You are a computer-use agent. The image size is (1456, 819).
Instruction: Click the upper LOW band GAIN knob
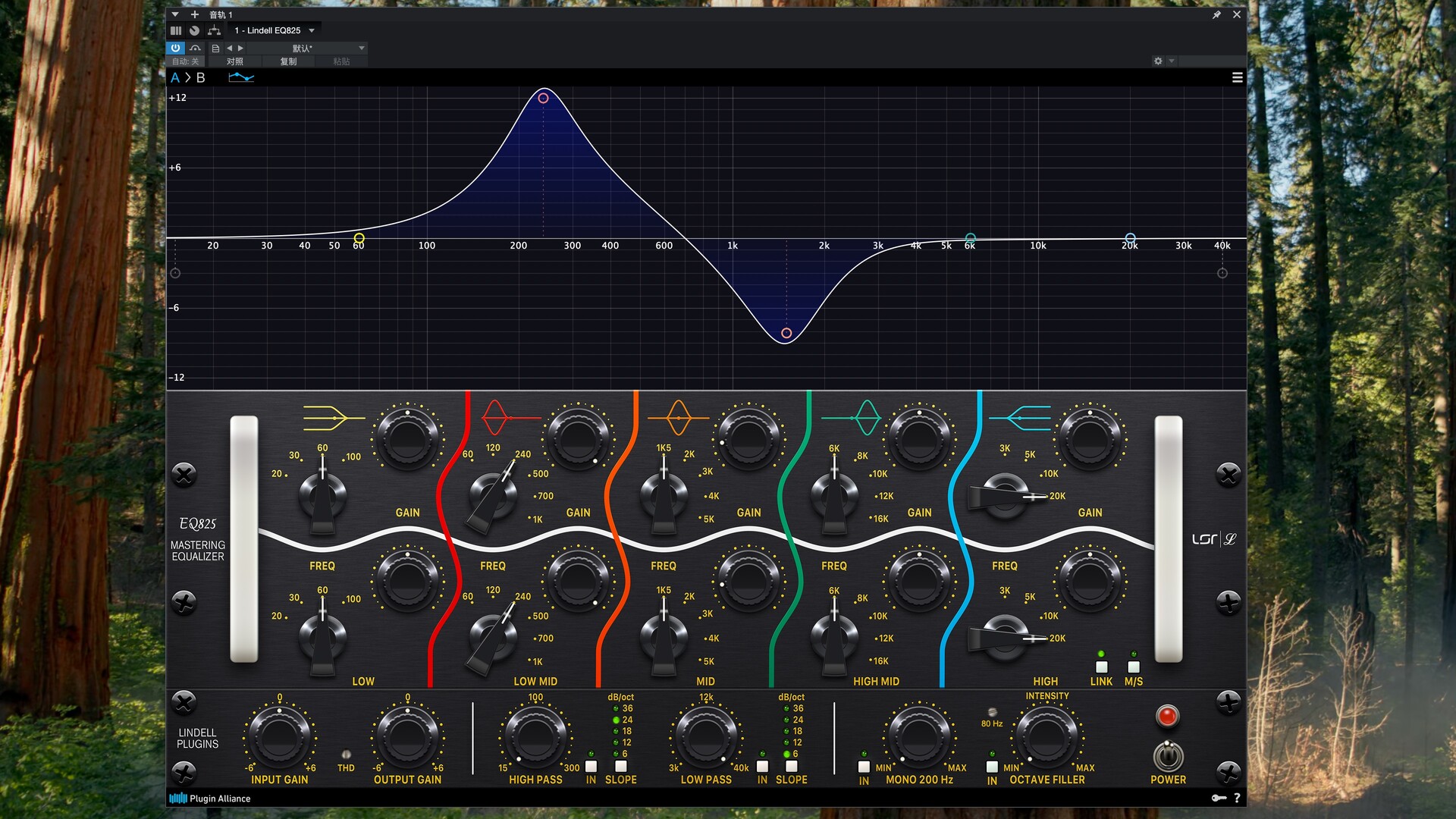click(407, 438)
